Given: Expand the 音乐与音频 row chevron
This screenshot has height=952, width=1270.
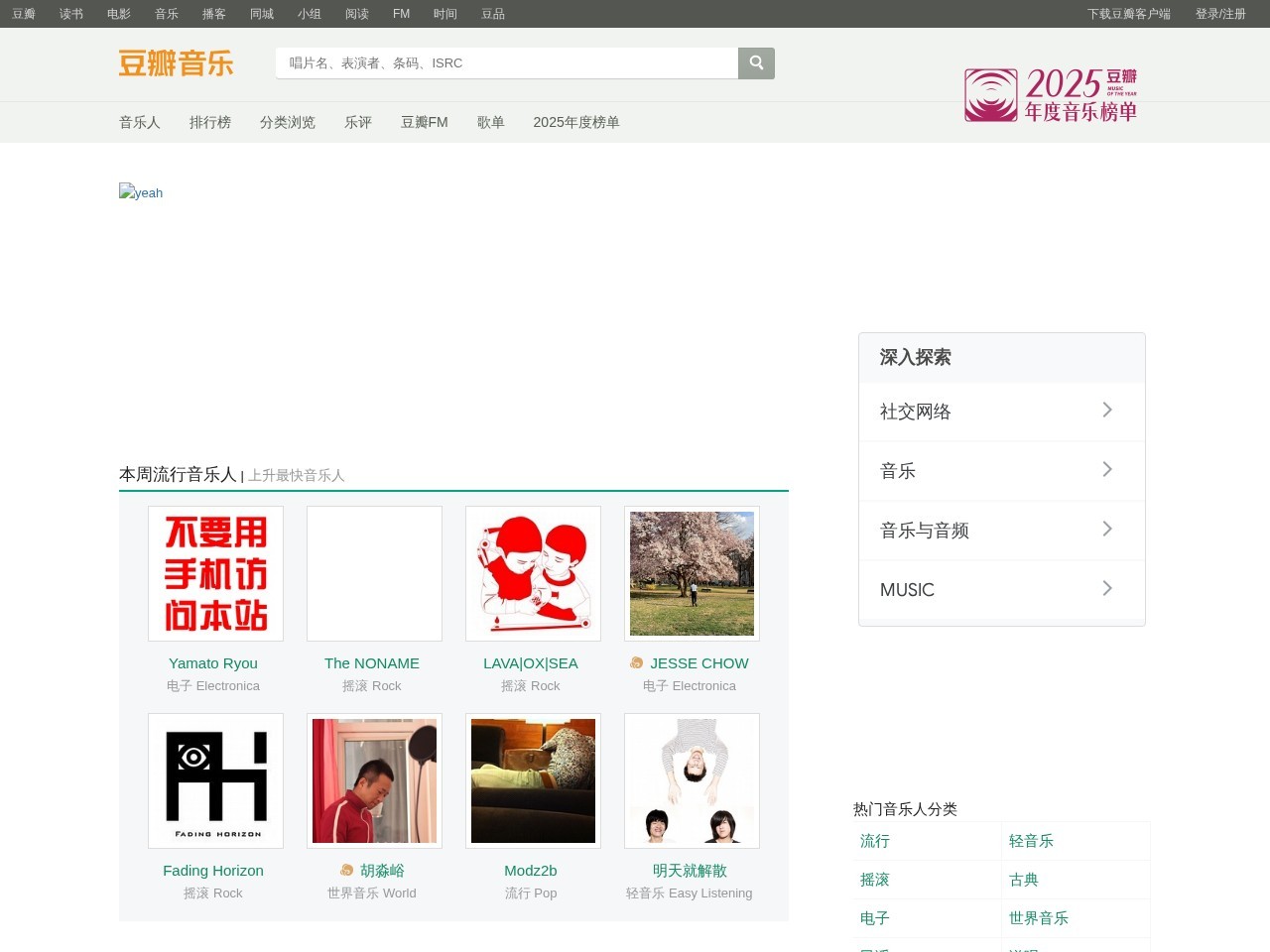Looking at the screenshot, I should [x=1107, y=530].
